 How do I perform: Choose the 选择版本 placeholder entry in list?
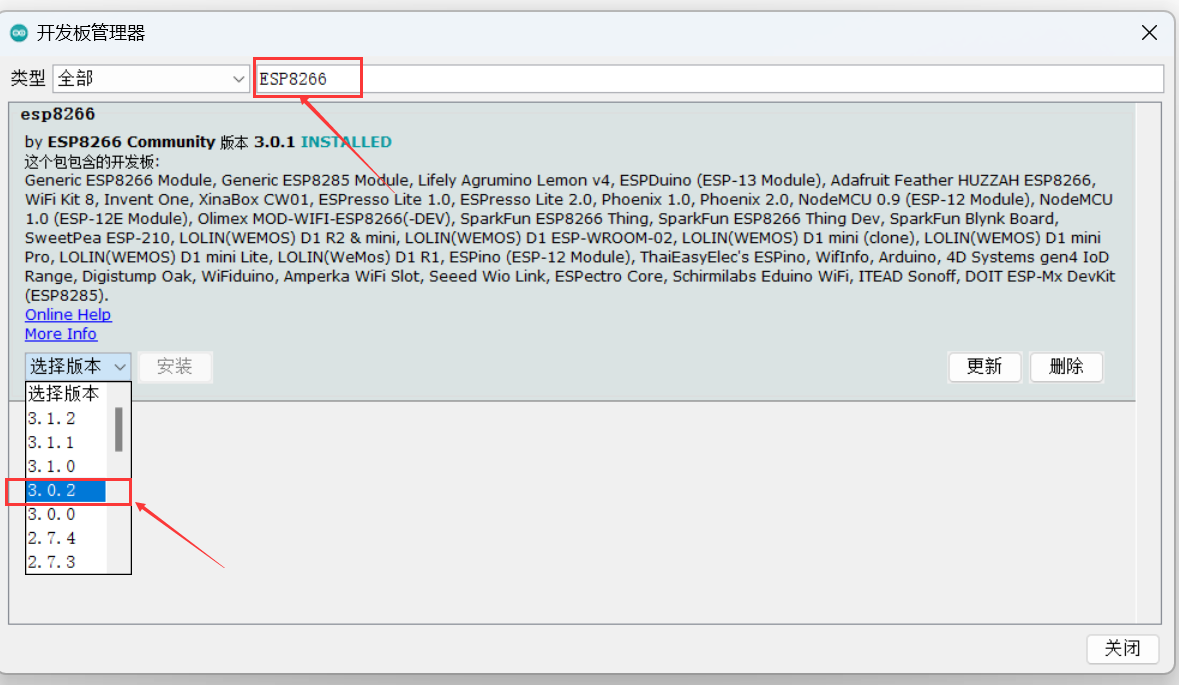pos(66,394)
